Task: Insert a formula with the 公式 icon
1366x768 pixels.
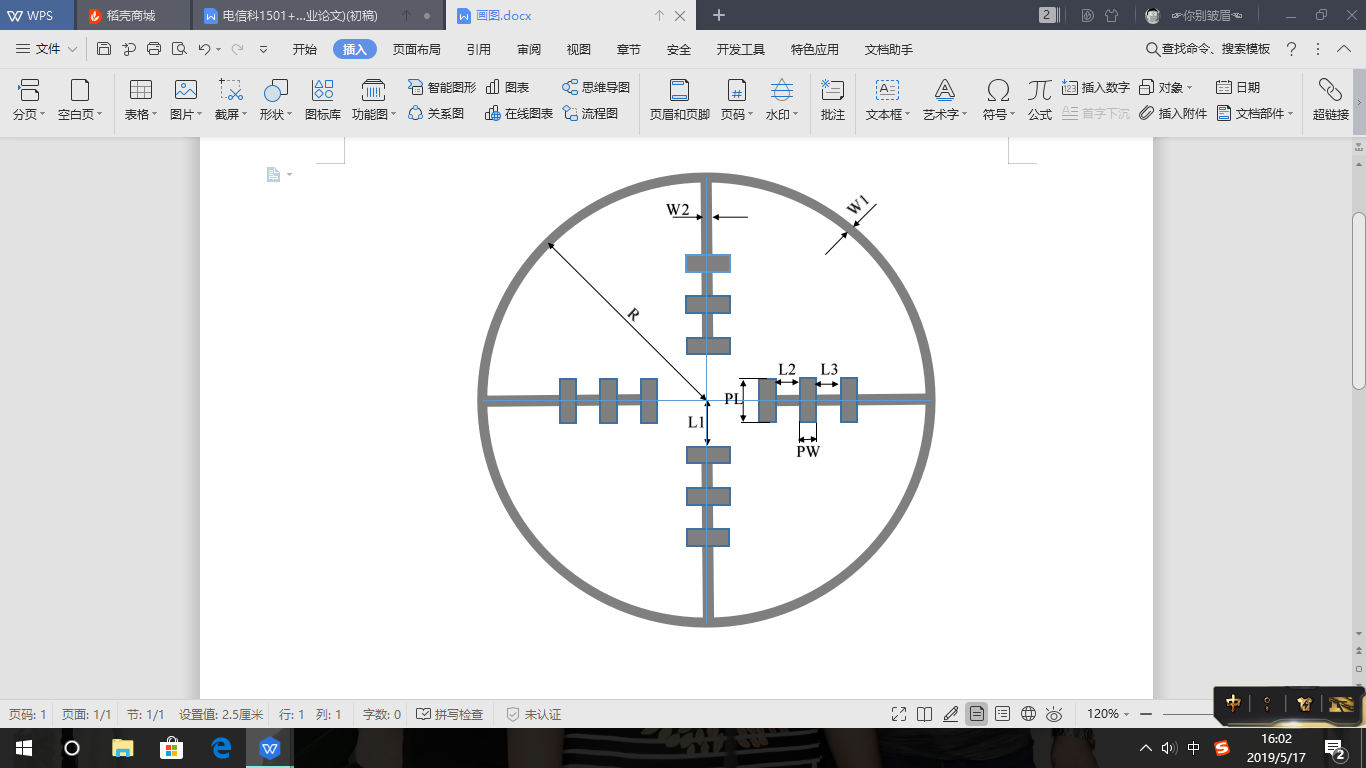Action: [1040, 100]
